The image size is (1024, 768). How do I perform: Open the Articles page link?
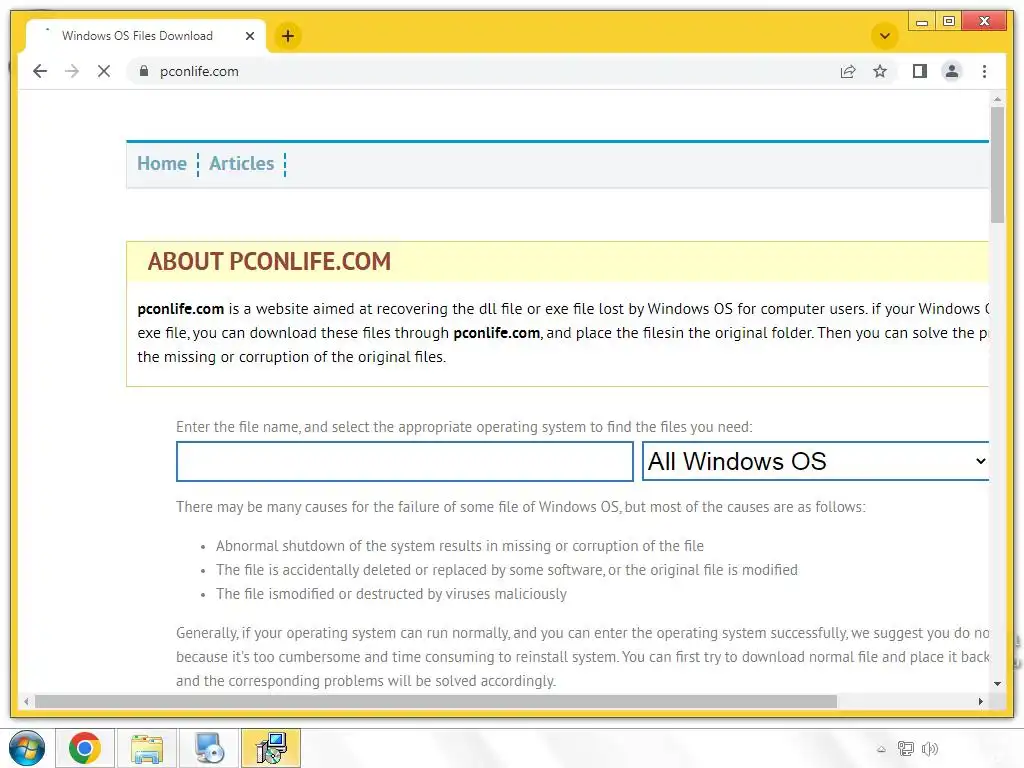[x=242, y=163]
